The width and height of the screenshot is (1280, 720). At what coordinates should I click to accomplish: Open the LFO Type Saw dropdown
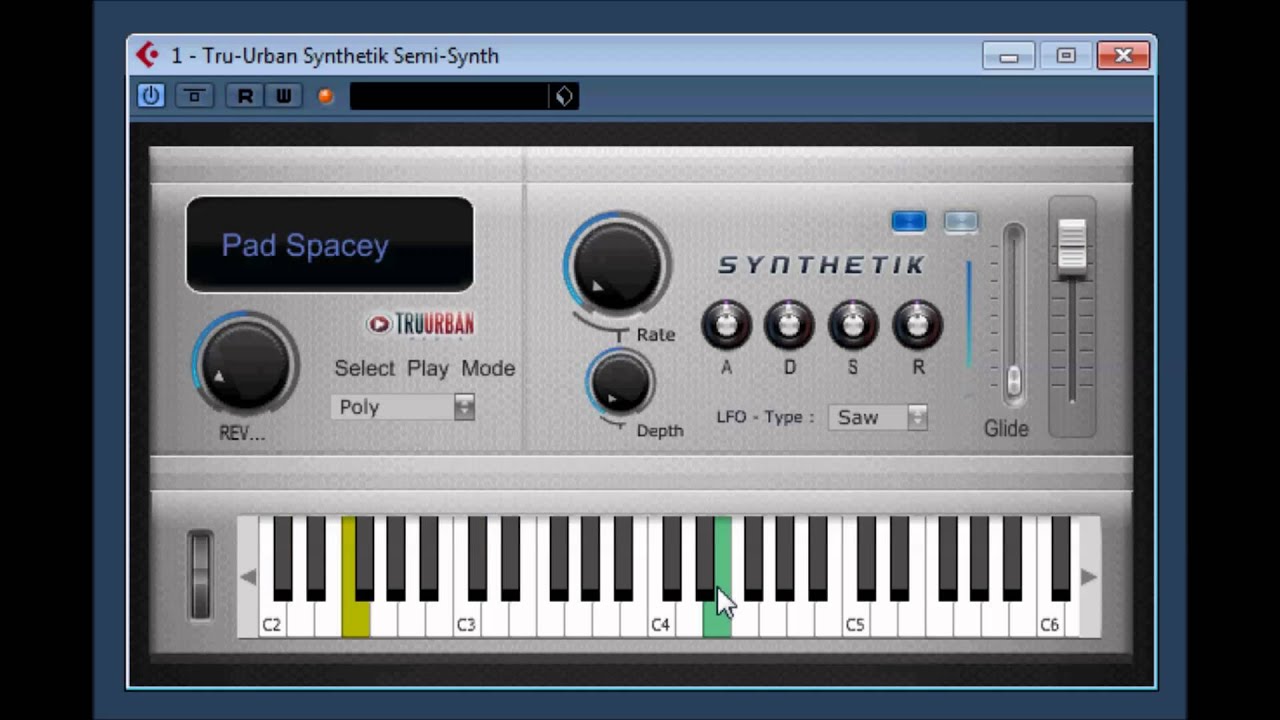click(878, 417)
